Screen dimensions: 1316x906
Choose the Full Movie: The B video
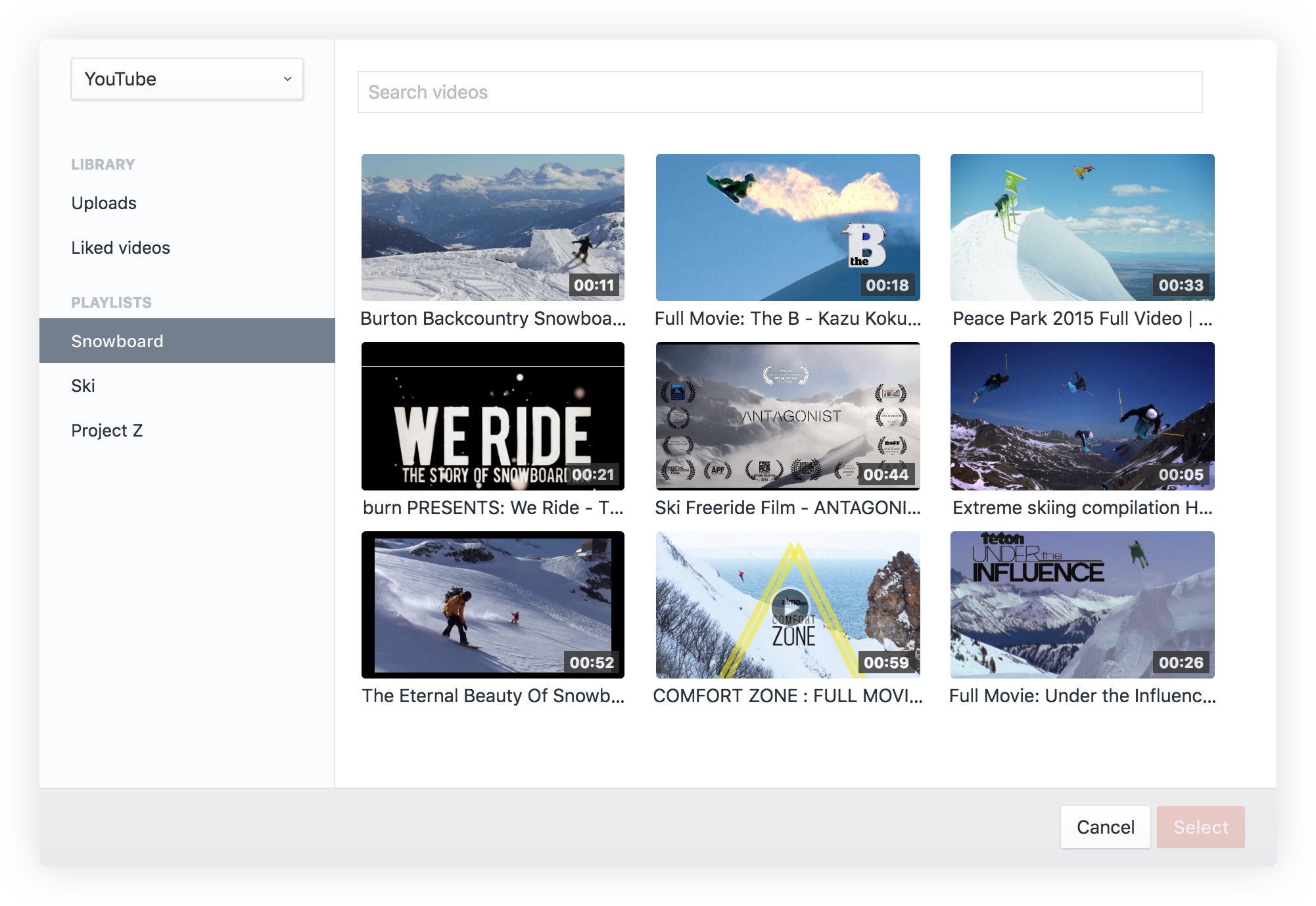pyautogui.click(x=788, y=227)
